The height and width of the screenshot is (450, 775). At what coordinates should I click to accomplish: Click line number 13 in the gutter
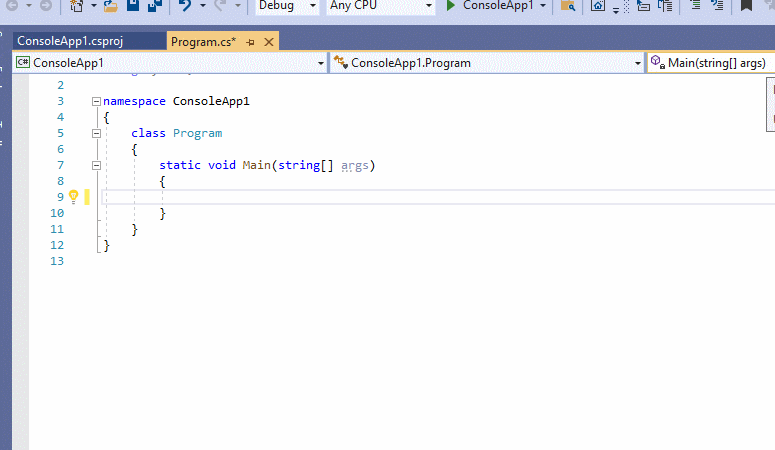coord(57,261)
